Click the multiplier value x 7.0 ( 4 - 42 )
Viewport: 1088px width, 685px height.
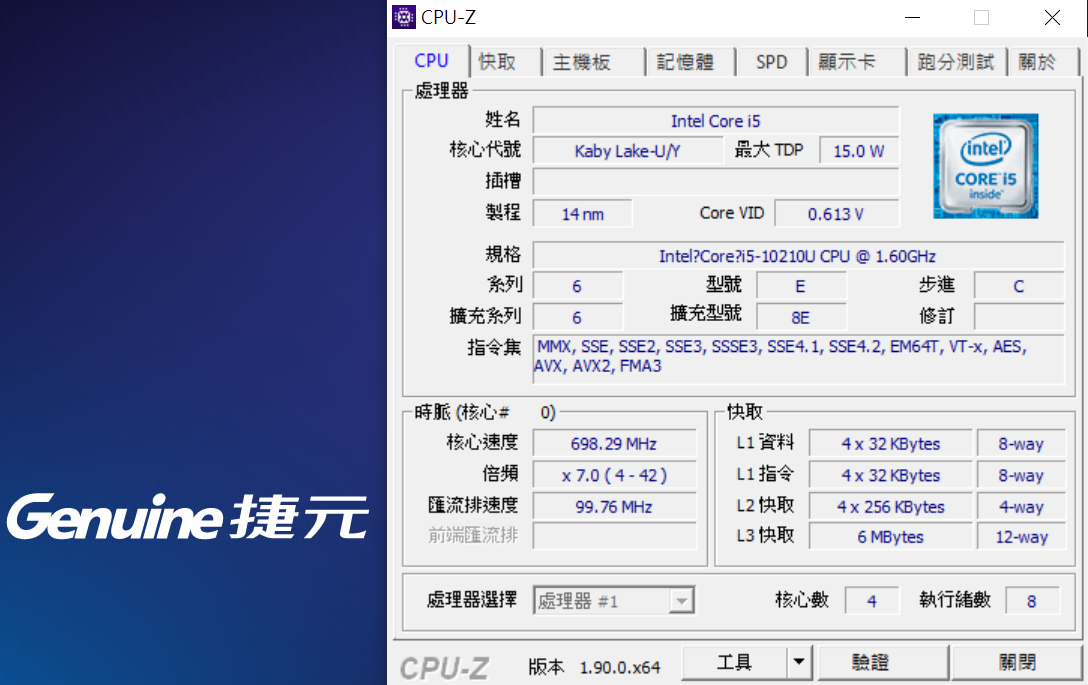coord(614,475)
